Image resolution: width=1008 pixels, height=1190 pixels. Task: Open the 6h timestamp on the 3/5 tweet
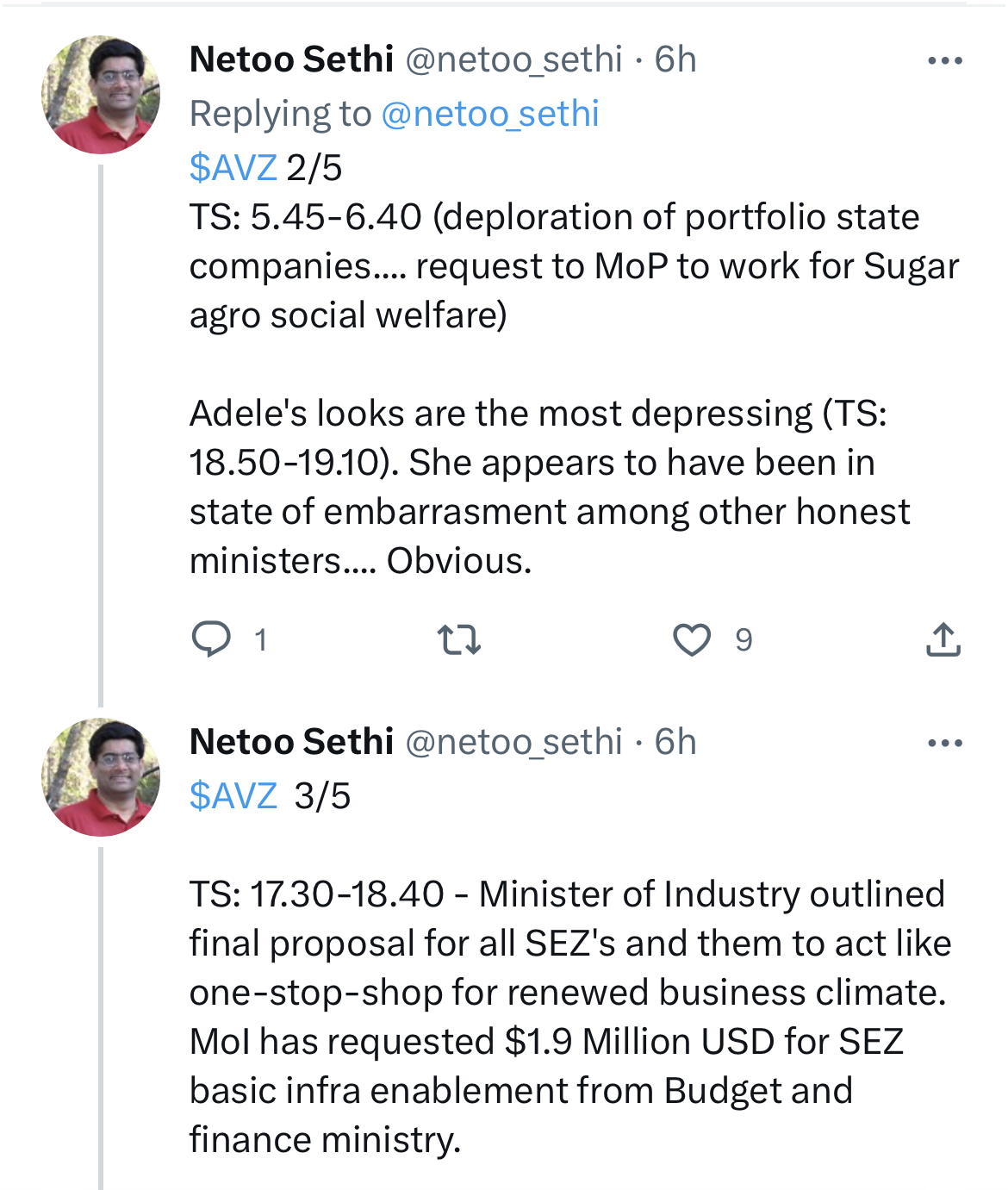(x=675, y=742)
